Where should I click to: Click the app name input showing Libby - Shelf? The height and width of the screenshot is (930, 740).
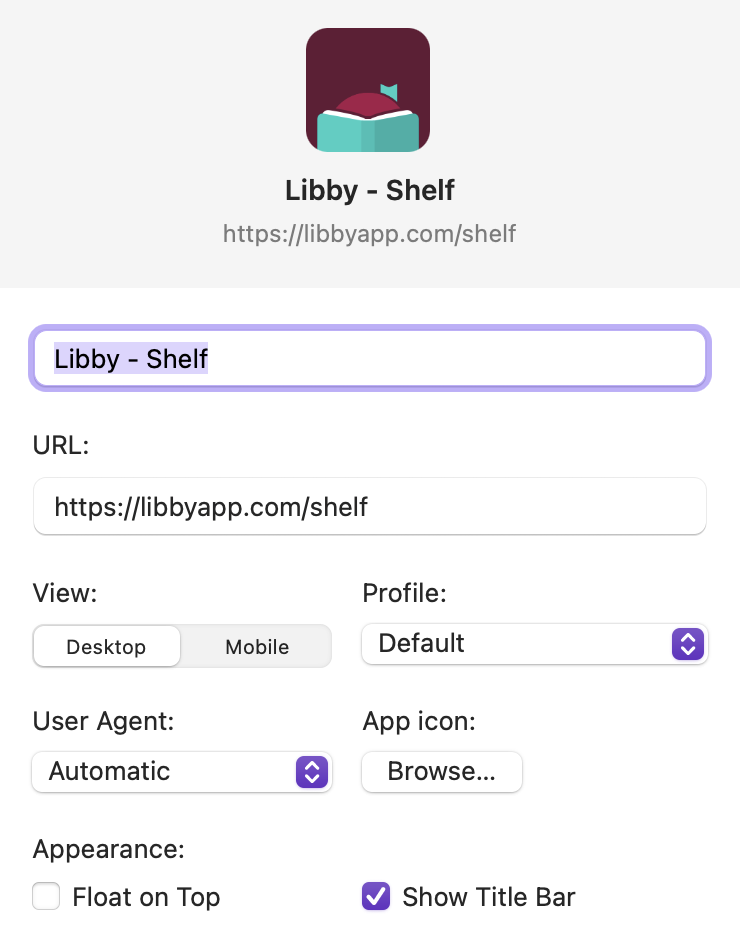click(370, 358)
